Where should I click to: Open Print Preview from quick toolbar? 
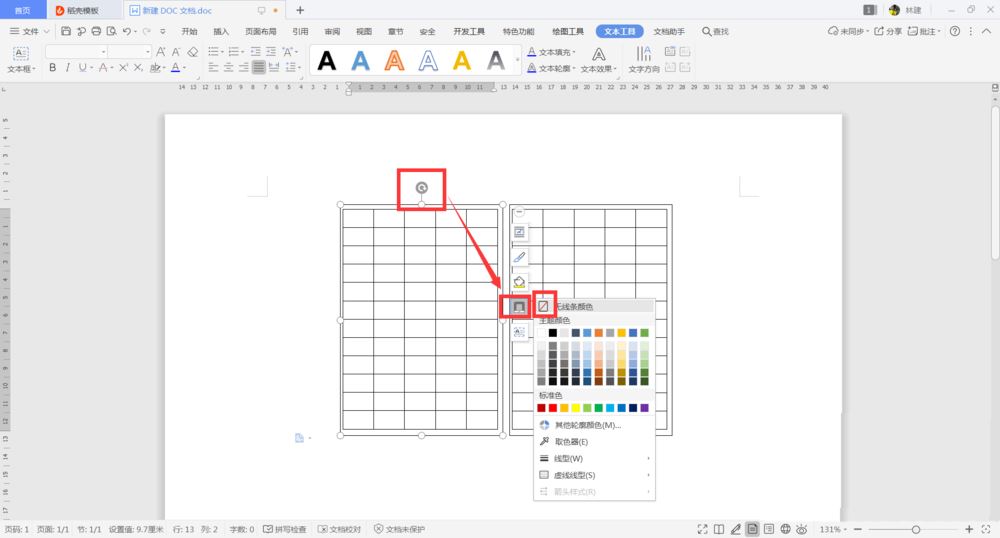point(112,31)
